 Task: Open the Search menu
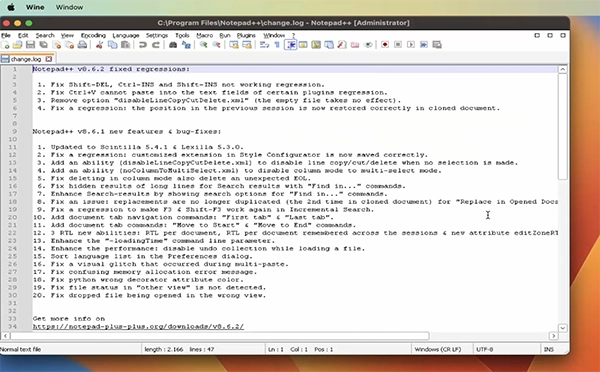[45, 36]
